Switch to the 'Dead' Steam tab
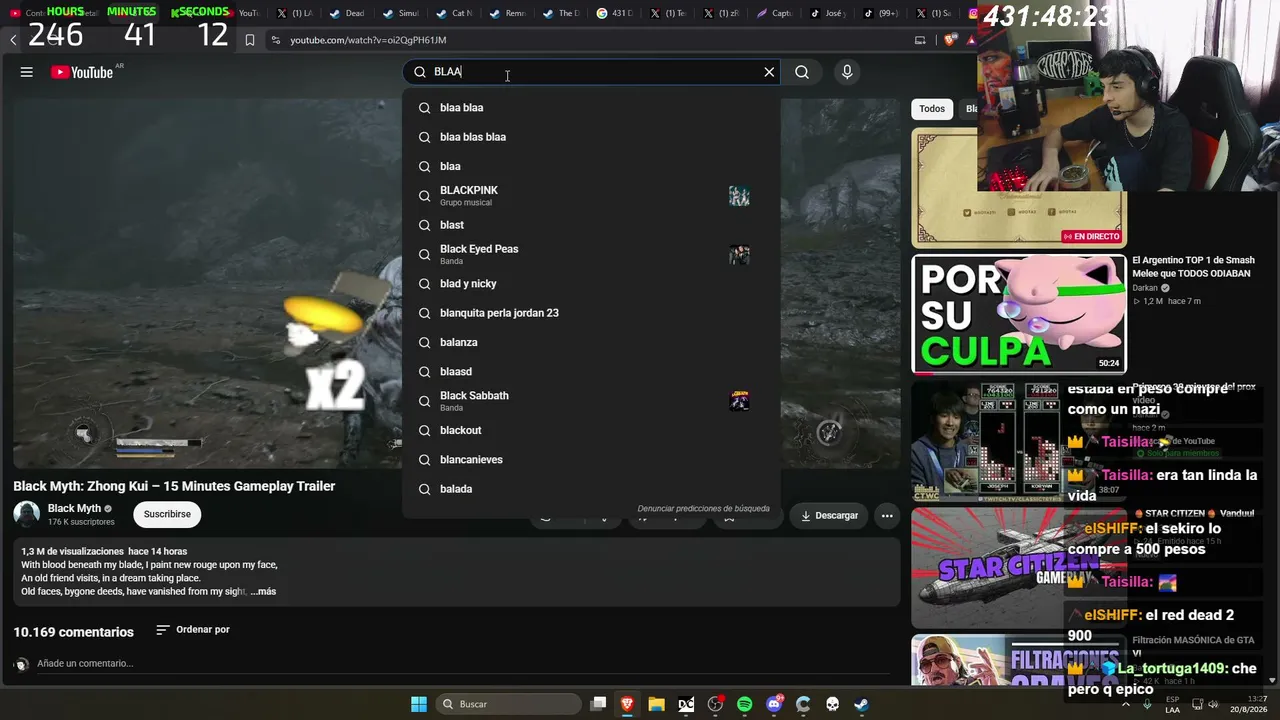The image size is (1280, 720). [x=346, y=13]
